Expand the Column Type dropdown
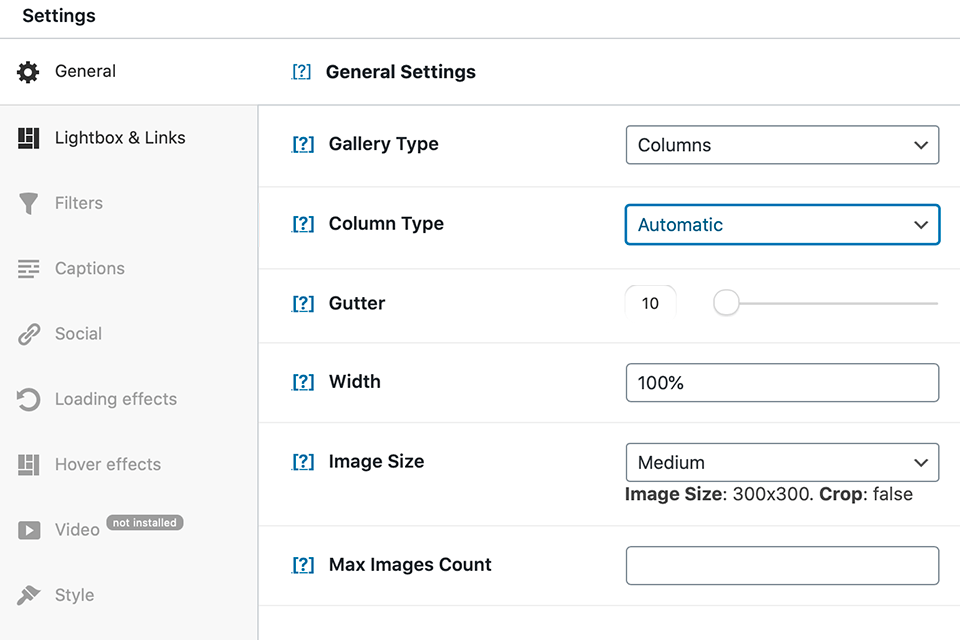The image size is (960, 640). click(x=781, y=224)
